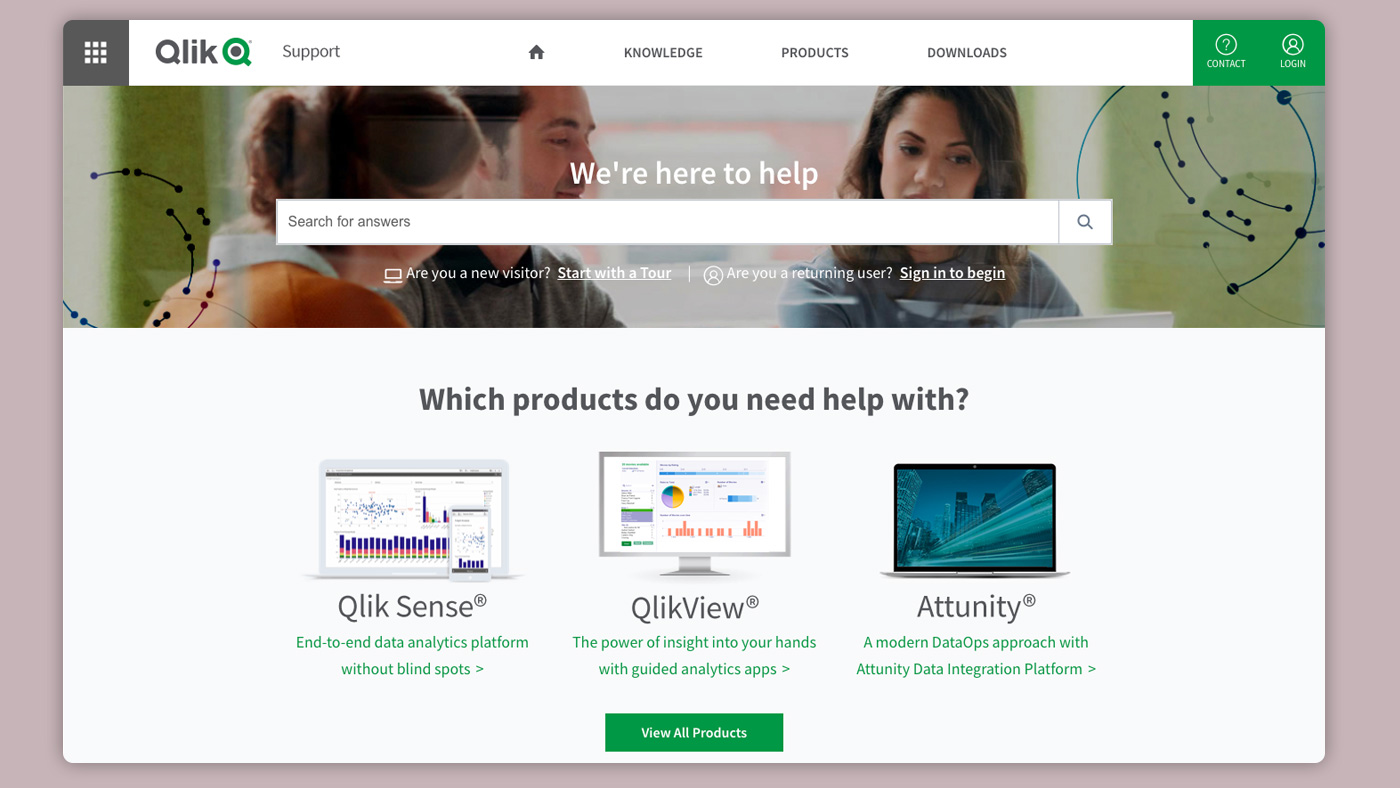Select the Attunity laptop image
This screenshot has width=1400, height=788.
975,520
